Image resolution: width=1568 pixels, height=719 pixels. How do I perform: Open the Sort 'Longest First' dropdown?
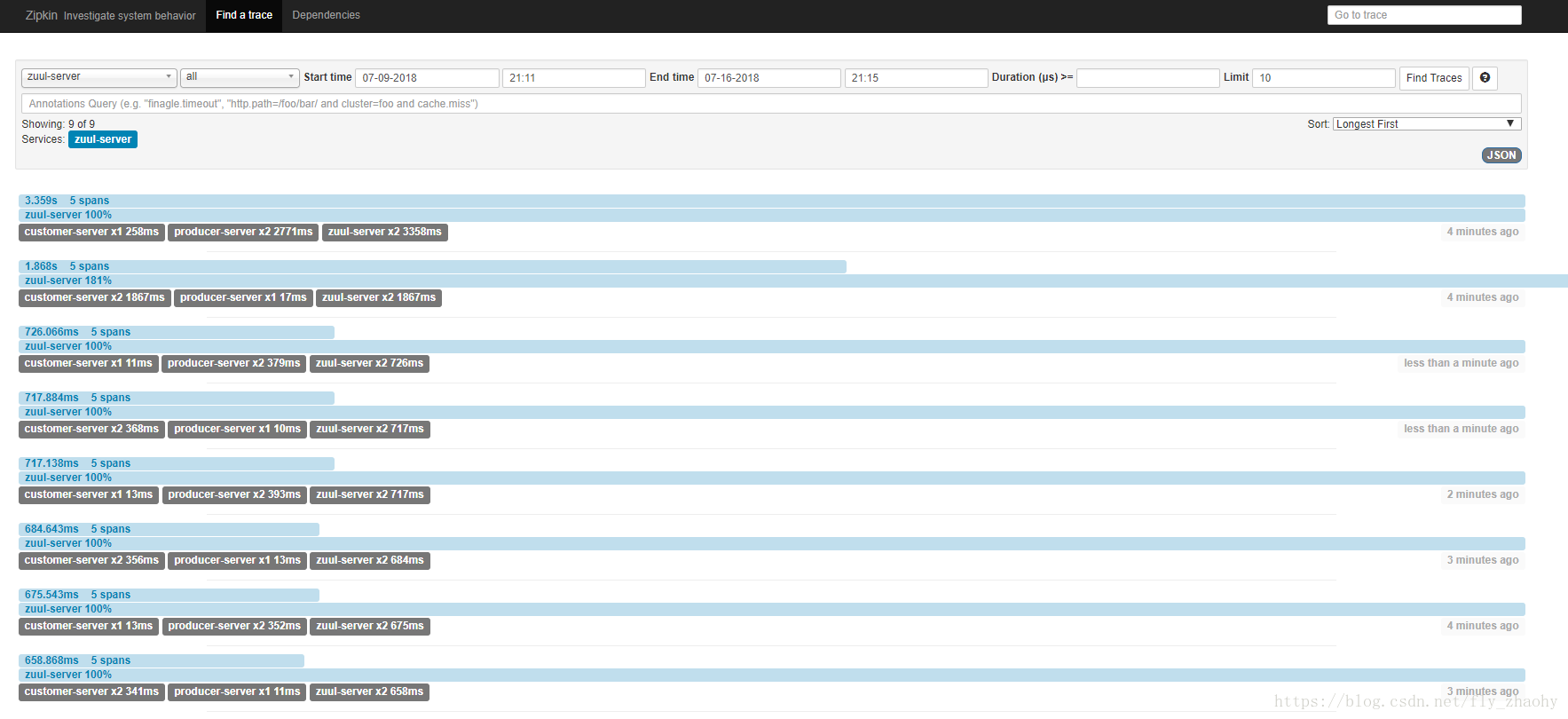click(x=1427, y=124)
